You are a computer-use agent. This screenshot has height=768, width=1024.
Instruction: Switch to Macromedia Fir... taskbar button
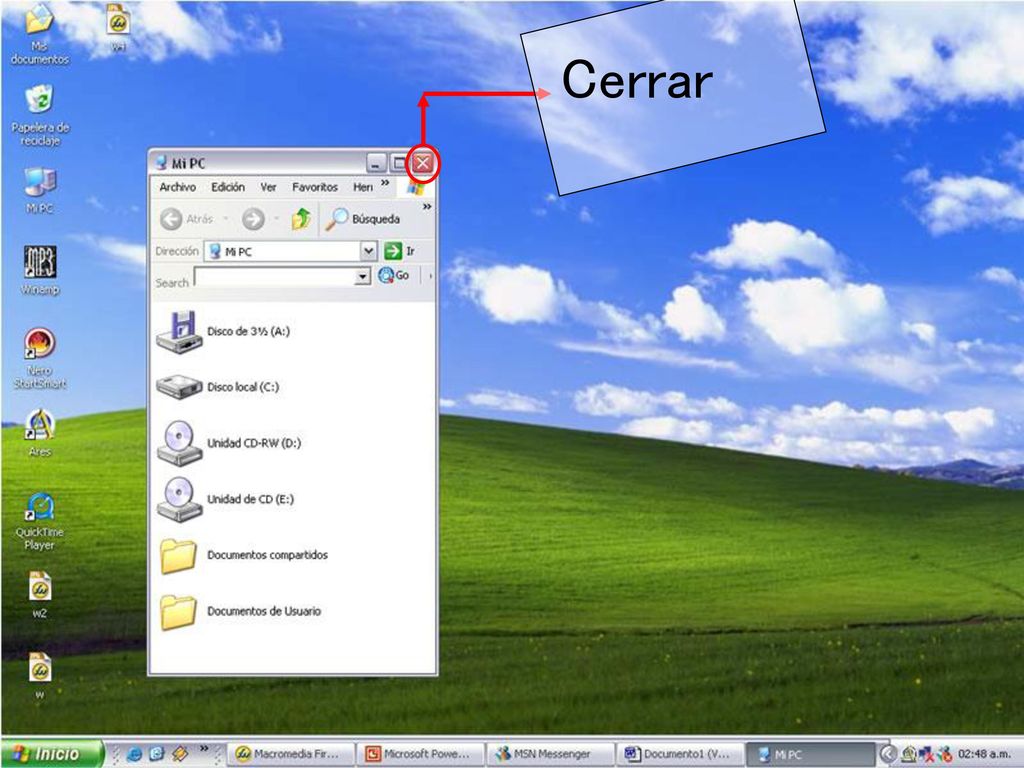[x=292, y=754]
